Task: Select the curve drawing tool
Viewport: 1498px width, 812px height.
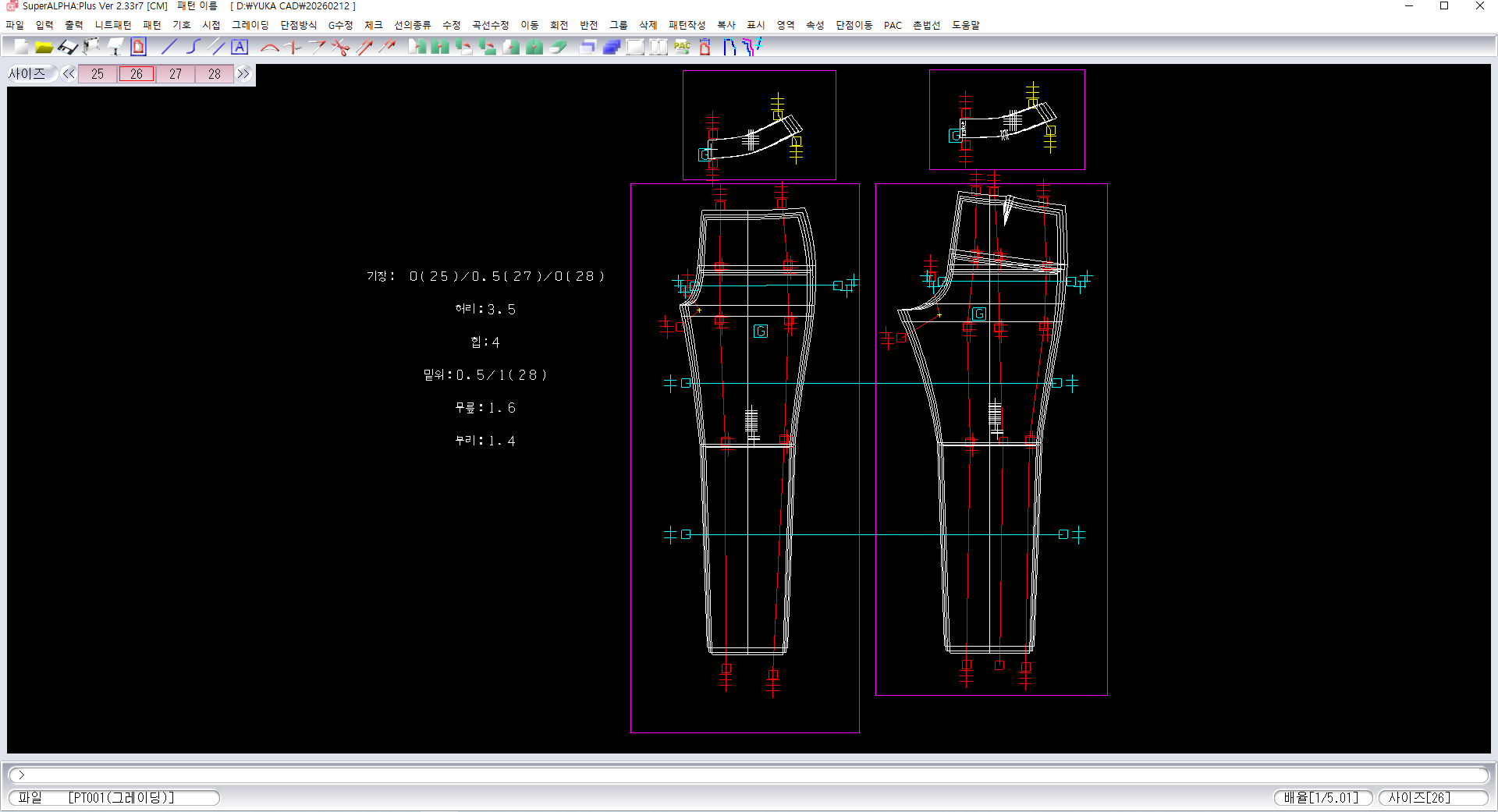Action: (193, 47)
